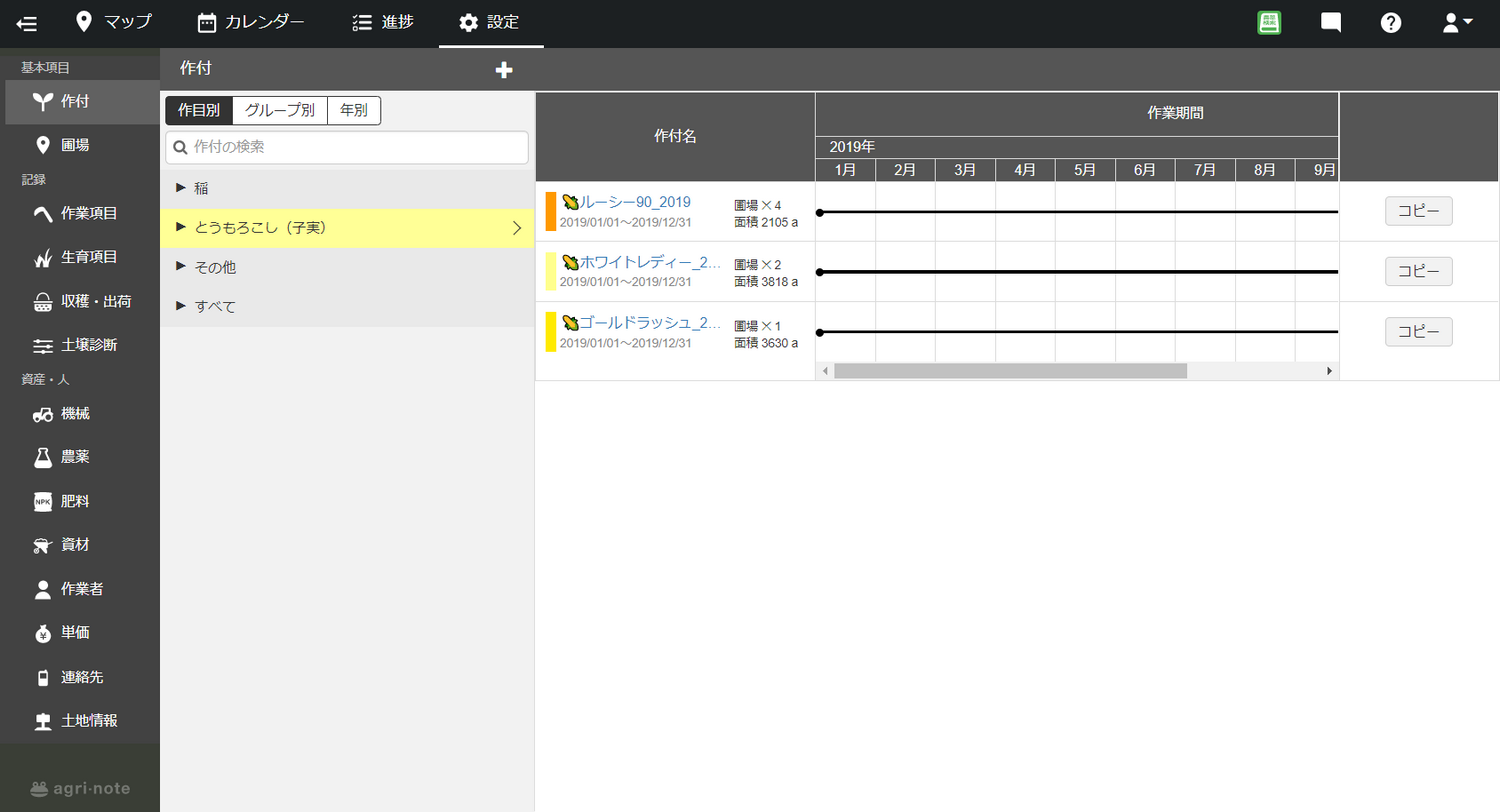Click start marker of ゴールドラッシュ period
This screenshot has height=812, width=1500.
point(820,332)
